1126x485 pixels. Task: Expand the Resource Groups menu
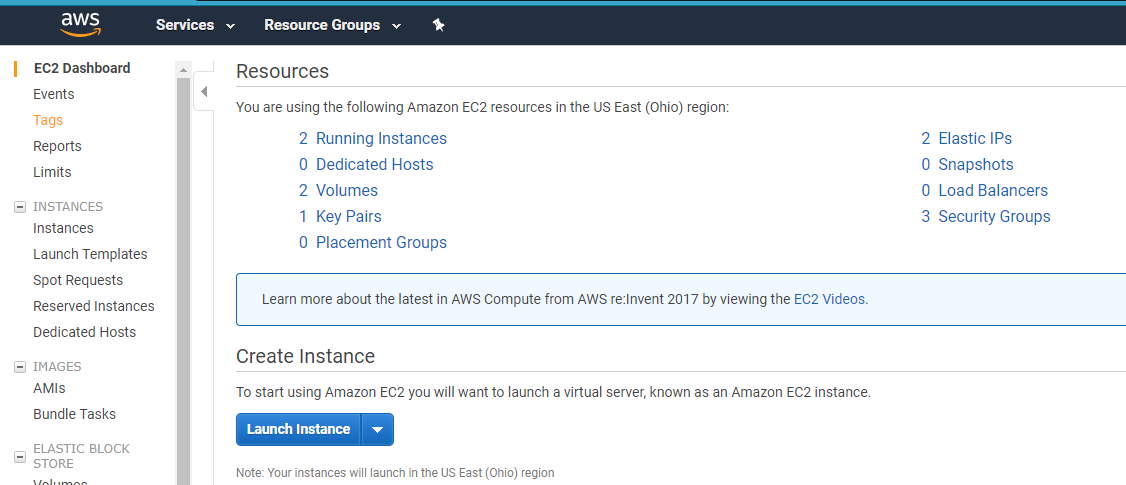(332, 25)
